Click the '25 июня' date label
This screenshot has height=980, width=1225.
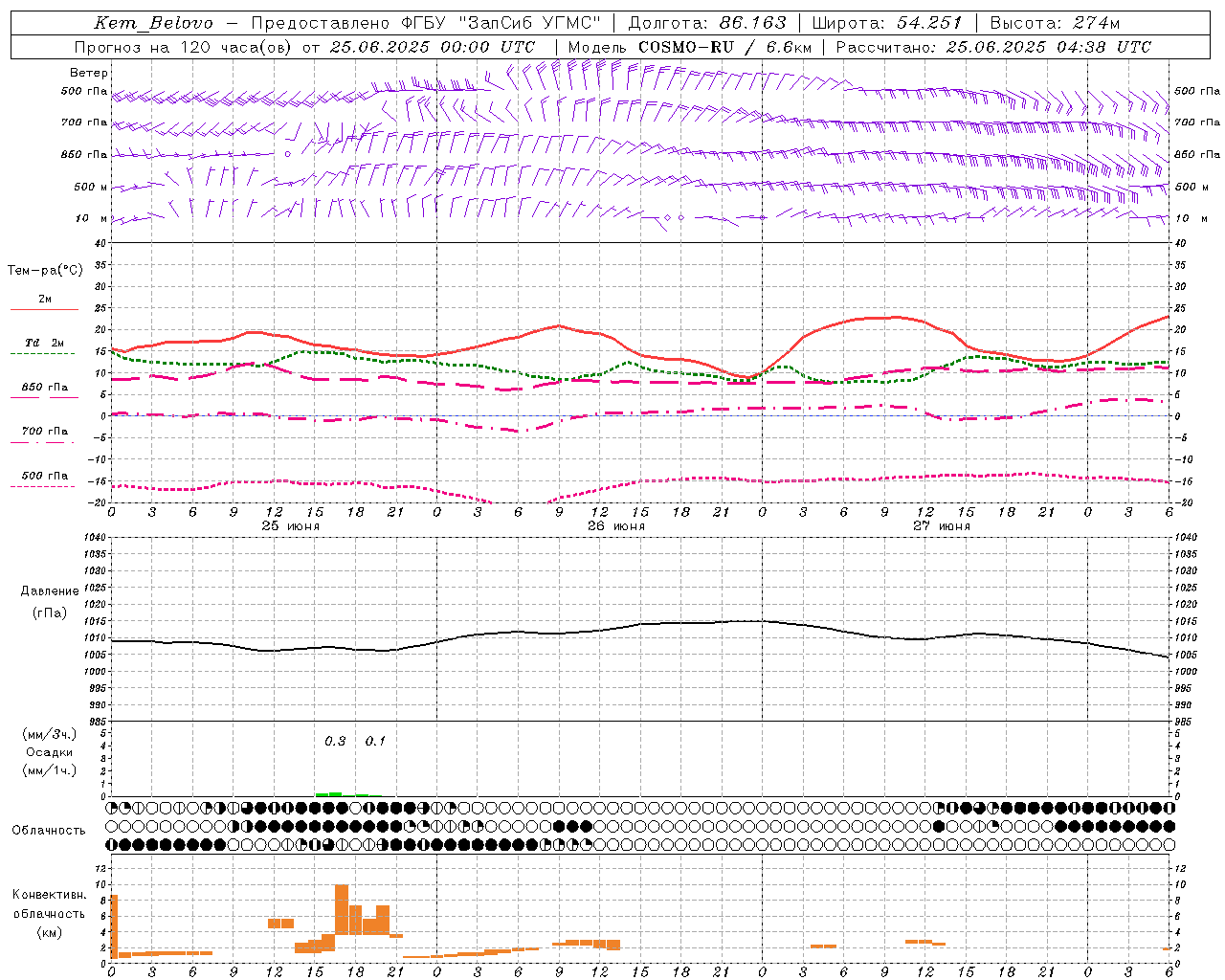291,525
